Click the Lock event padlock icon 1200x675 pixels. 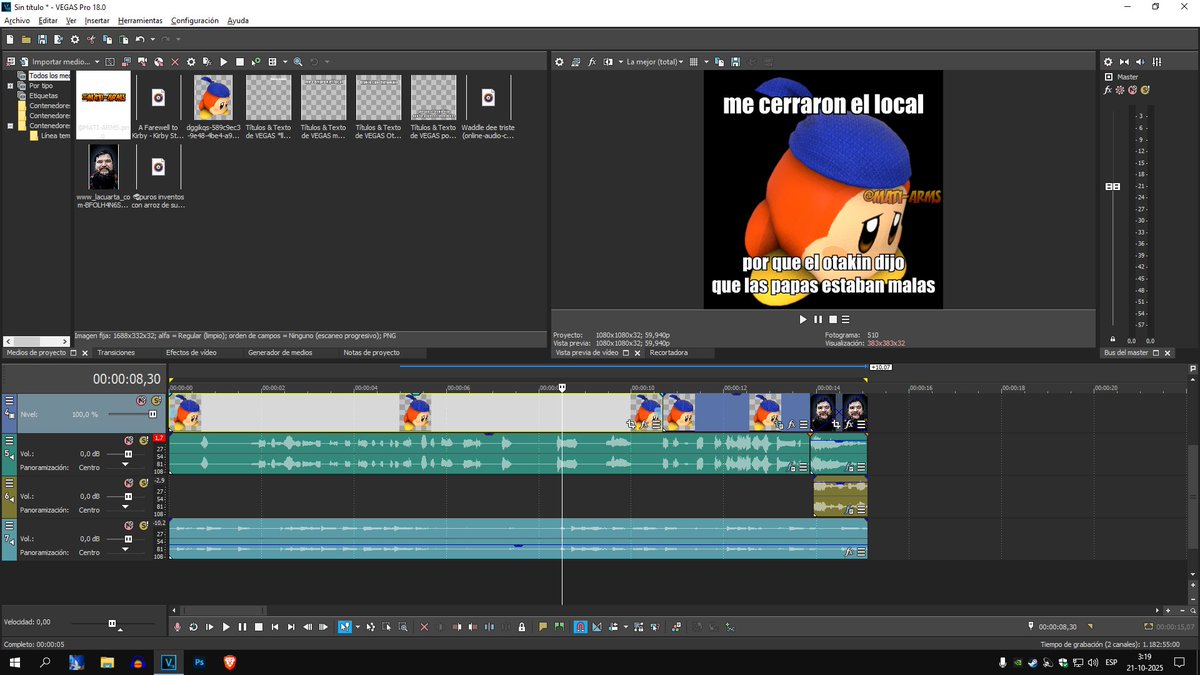tap(521, 627)
